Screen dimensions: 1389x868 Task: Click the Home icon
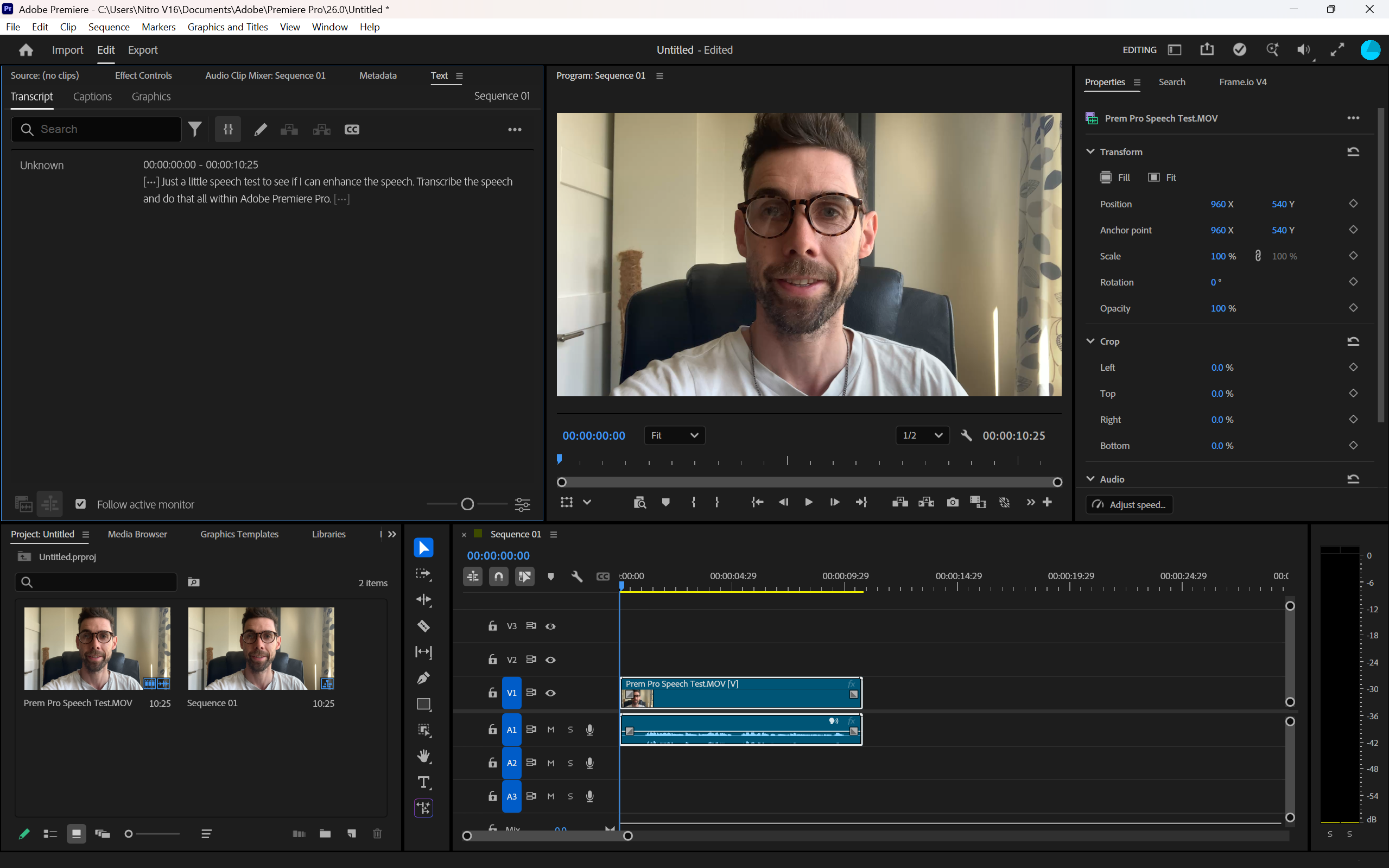click(26, 50)
